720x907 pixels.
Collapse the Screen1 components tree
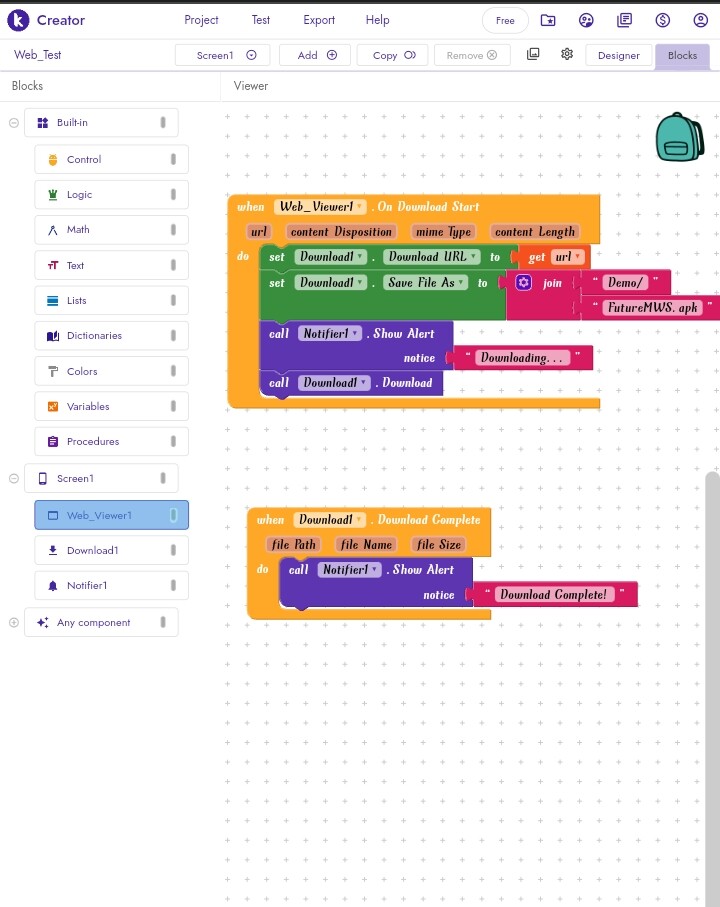[x=14, y=478]
